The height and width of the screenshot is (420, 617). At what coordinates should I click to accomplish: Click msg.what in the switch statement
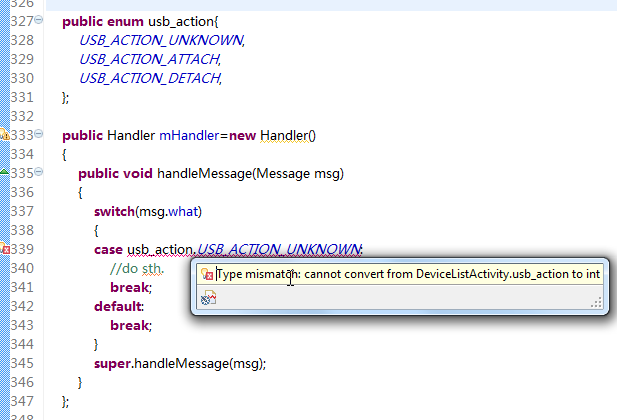169,212
